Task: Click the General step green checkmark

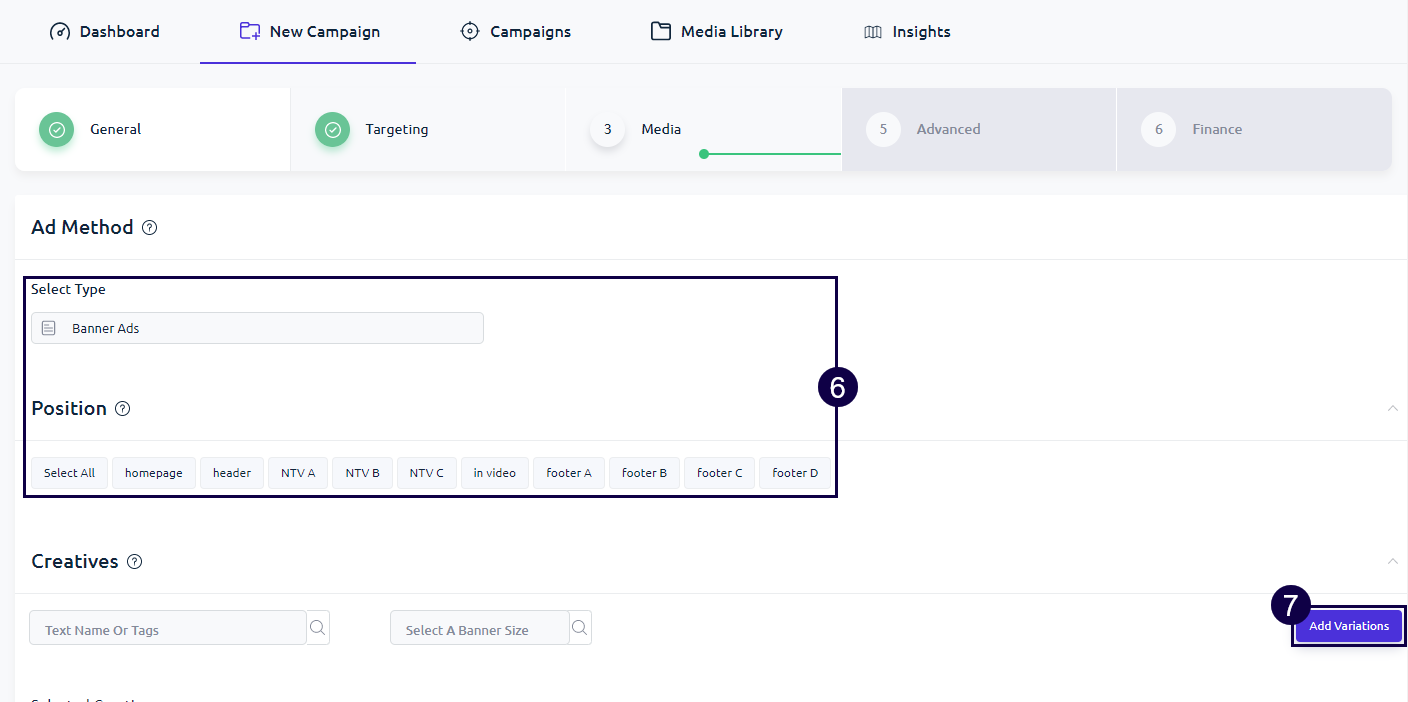Action: (x=56, y=130)
